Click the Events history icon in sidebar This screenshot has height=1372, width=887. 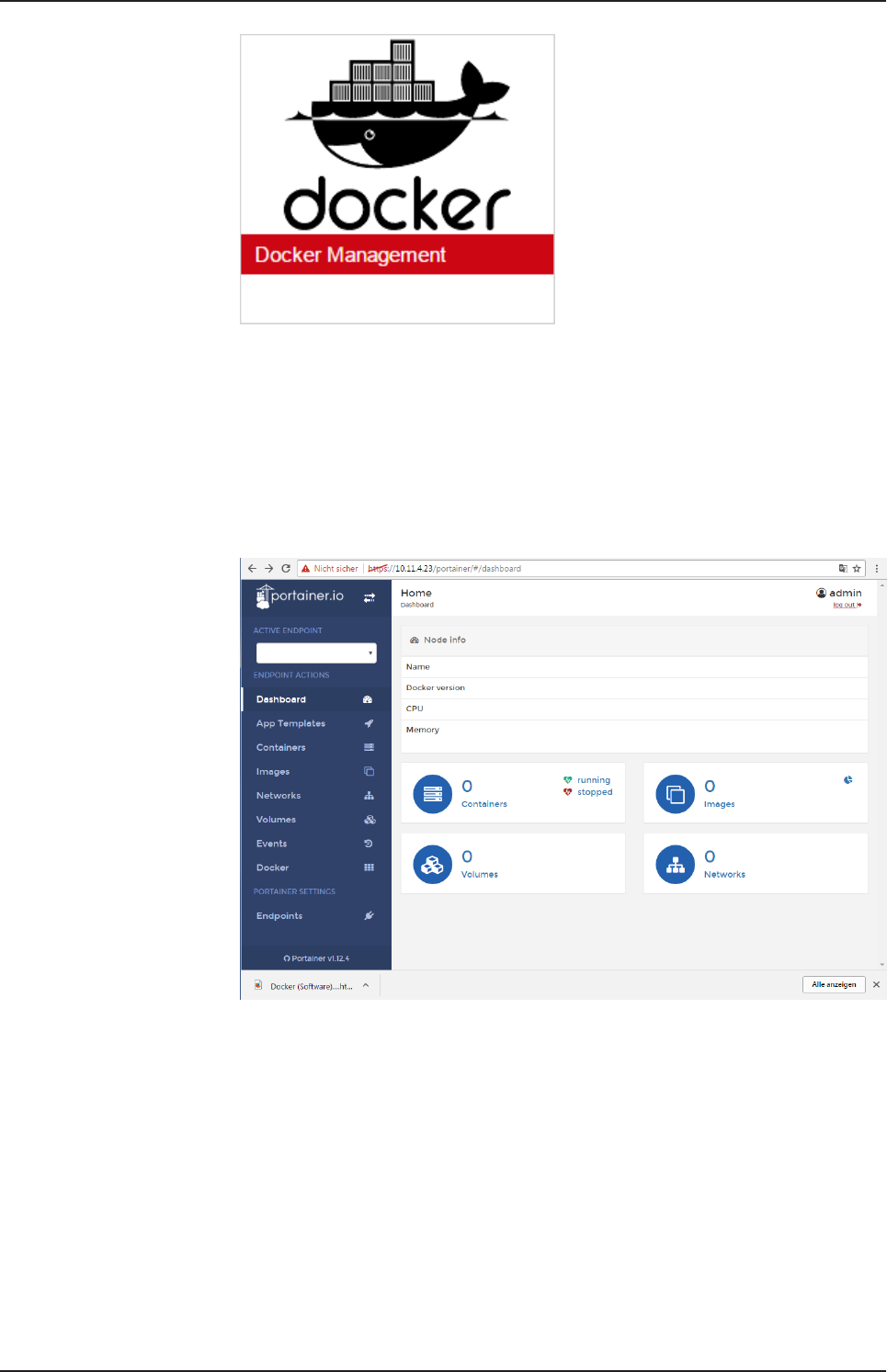tap(369, 843)
